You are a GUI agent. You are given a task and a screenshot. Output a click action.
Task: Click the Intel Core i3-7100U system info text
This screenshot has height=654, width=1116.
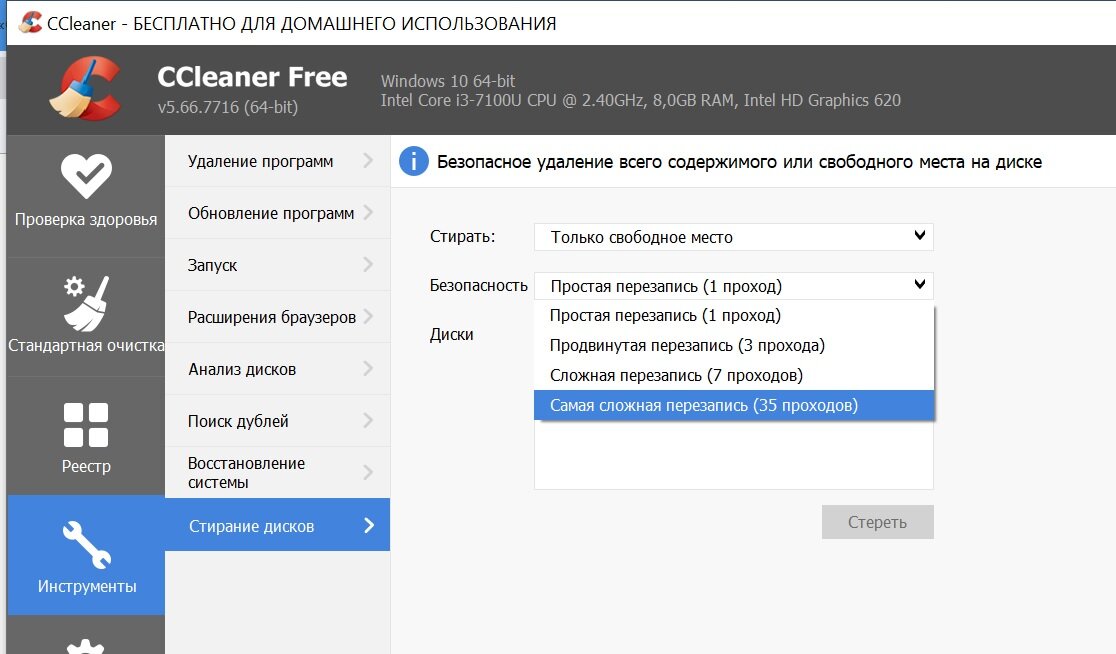coord(641,100)
